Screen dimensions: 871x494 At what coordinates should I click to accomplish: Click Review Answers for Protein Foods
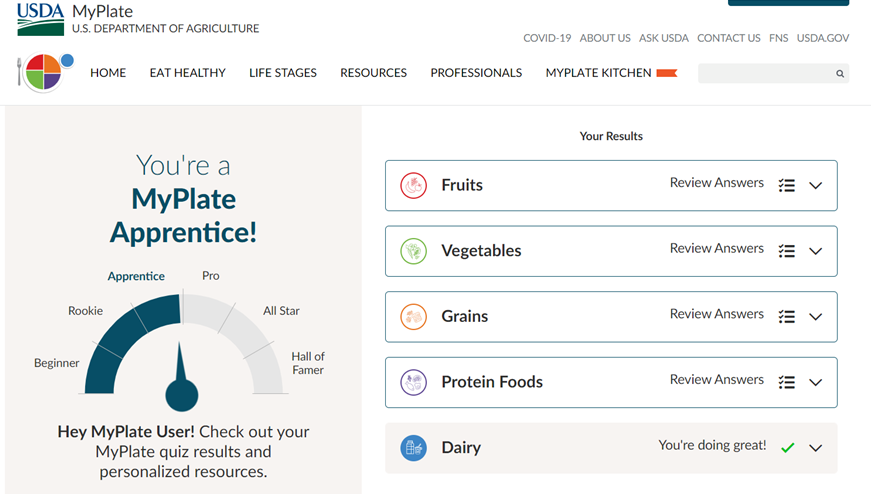(x=716, y=380)
